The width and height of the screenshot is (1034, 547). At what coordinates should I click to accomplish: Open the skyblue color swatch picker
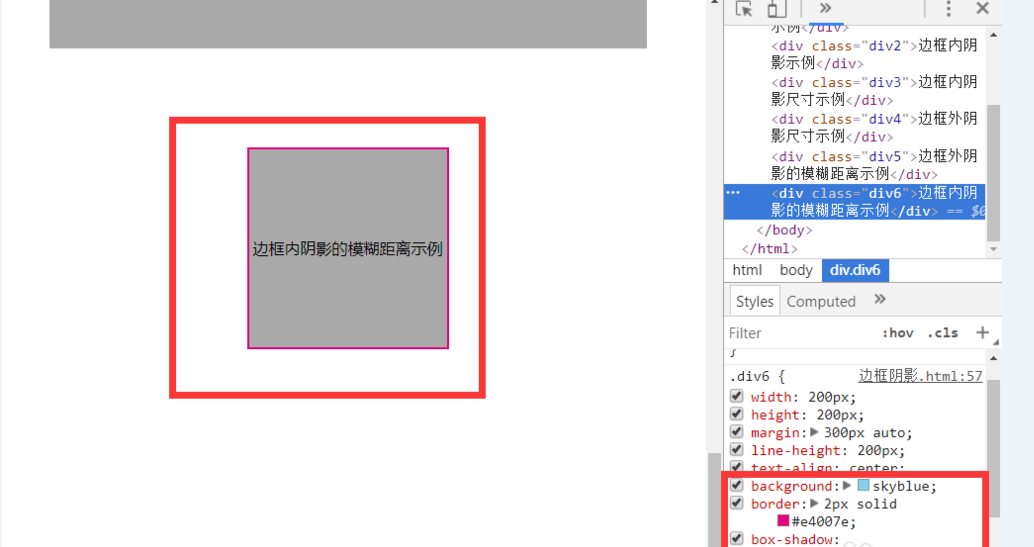(x=863, y=486)
